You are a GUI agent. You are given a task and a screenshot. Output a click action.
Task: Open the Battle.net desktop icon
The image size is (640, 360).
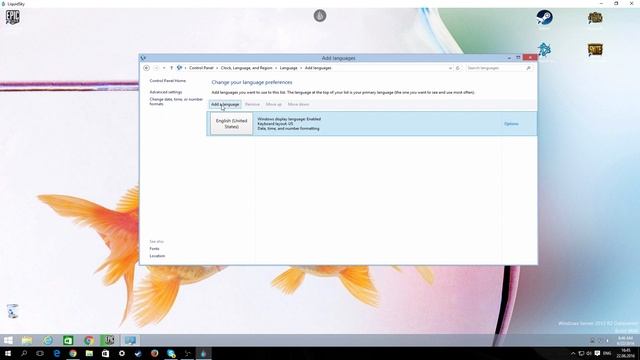click(x=544, y=51)
